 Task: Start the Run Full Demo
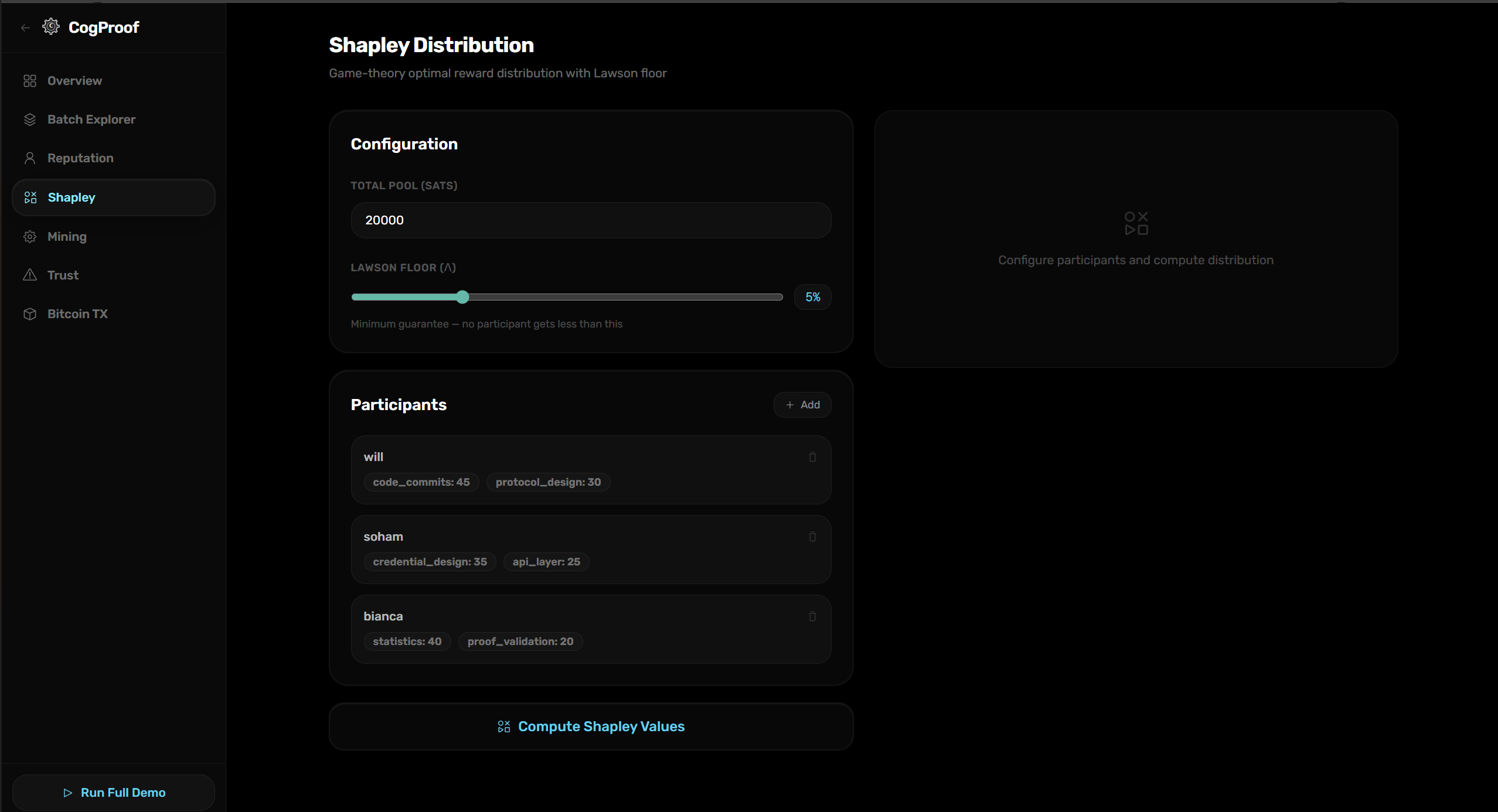pos(114,793)
